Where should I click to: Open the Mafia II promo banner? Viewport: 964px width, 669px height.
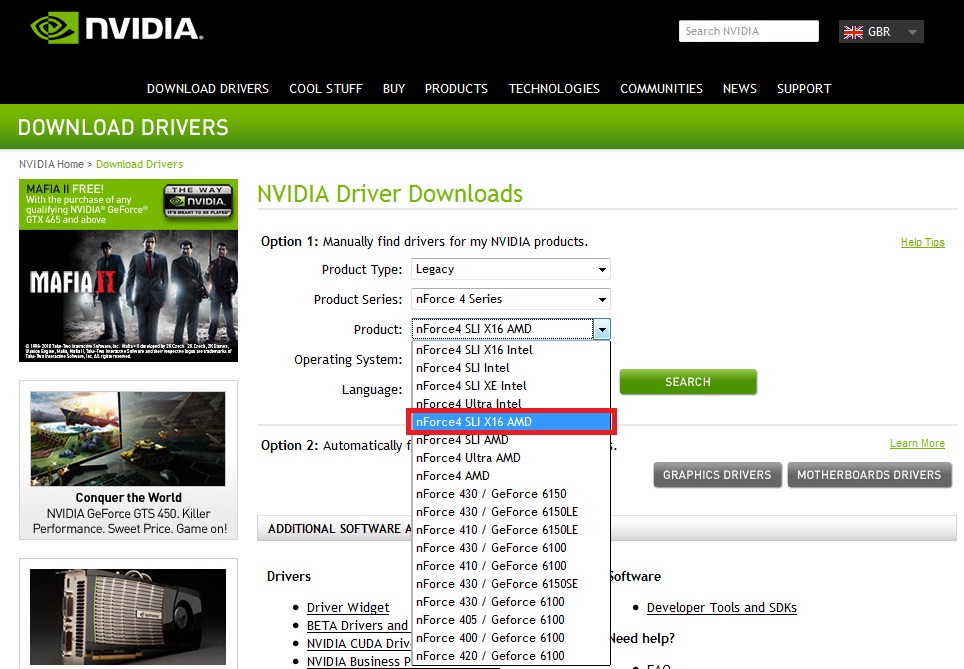click(128, 270)
